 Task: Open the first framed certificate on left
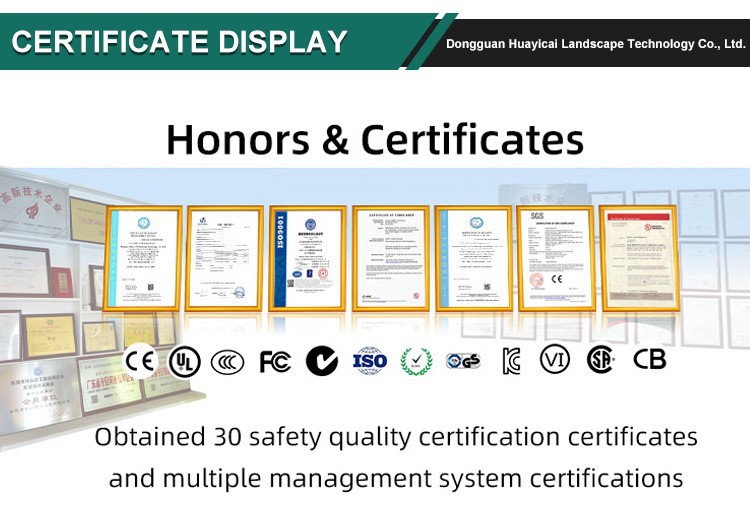145,256
